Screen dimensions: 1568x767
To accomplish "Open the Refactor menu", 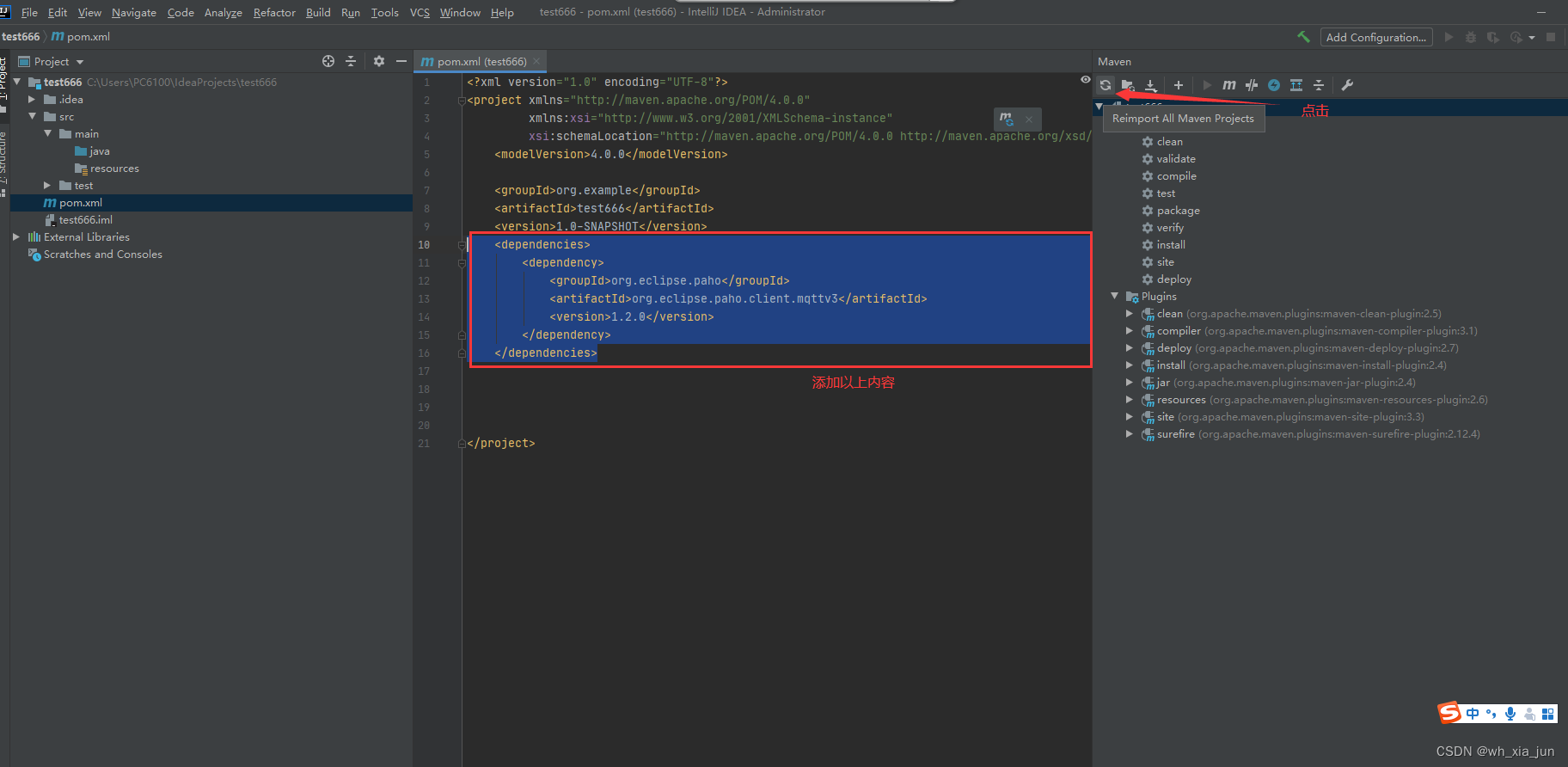I will (274, 12).
